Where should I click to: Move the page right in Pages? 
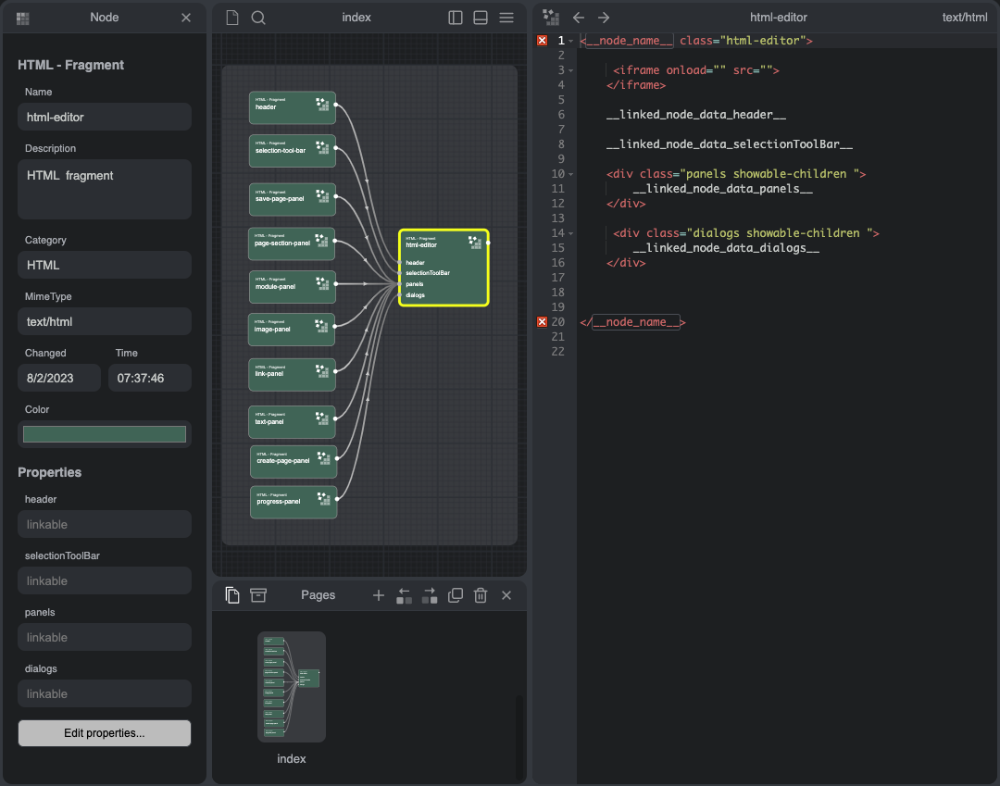coord(429,595)
